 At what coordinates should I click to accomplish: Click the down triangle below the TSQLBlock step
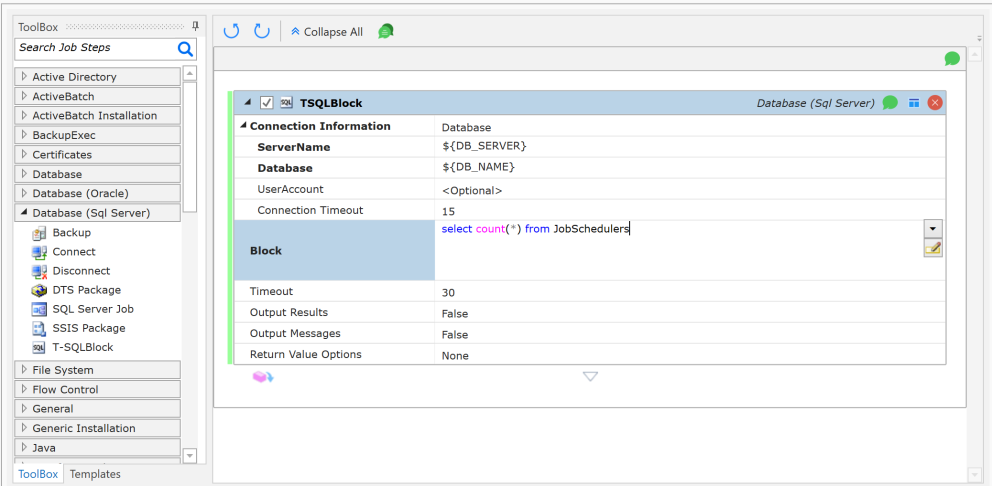(x=590, y=377)
